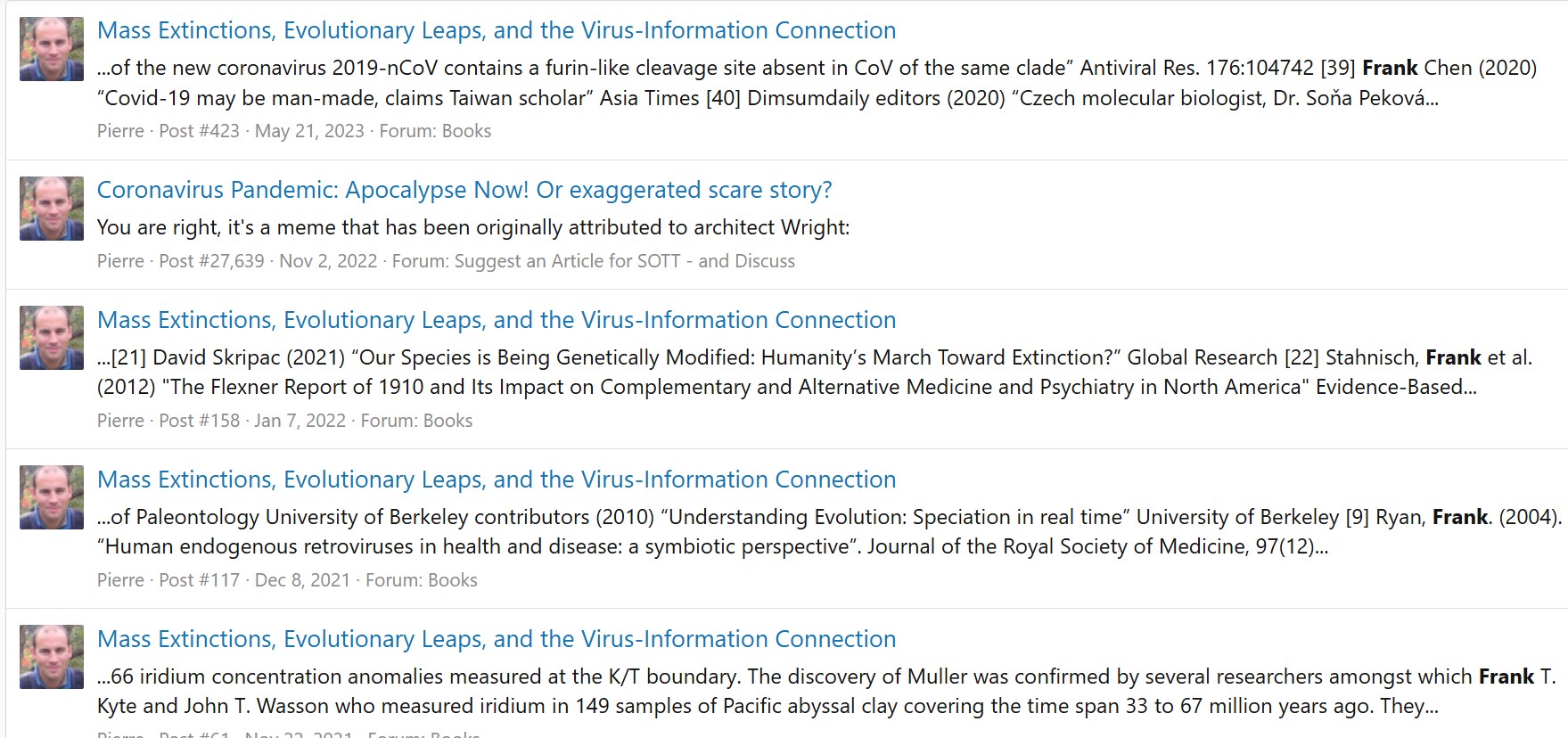This screenshot has width=1568, height=738.
Task: Click the Pierre username on Post #158
Action: [120, 421]
